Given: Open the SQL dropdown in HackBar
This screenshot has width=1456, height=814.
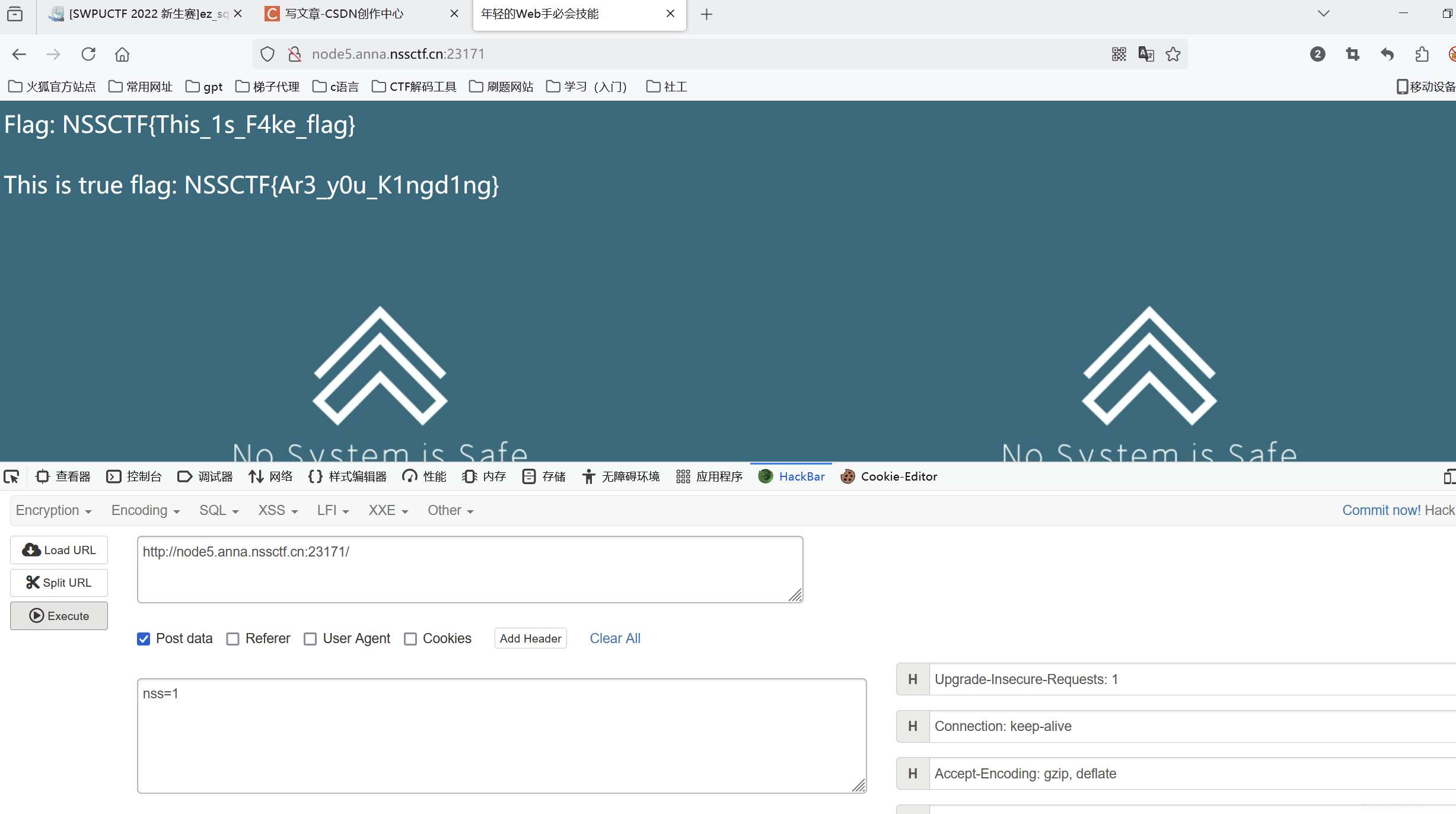Looking at the screenshot, I should click(218, 510).
